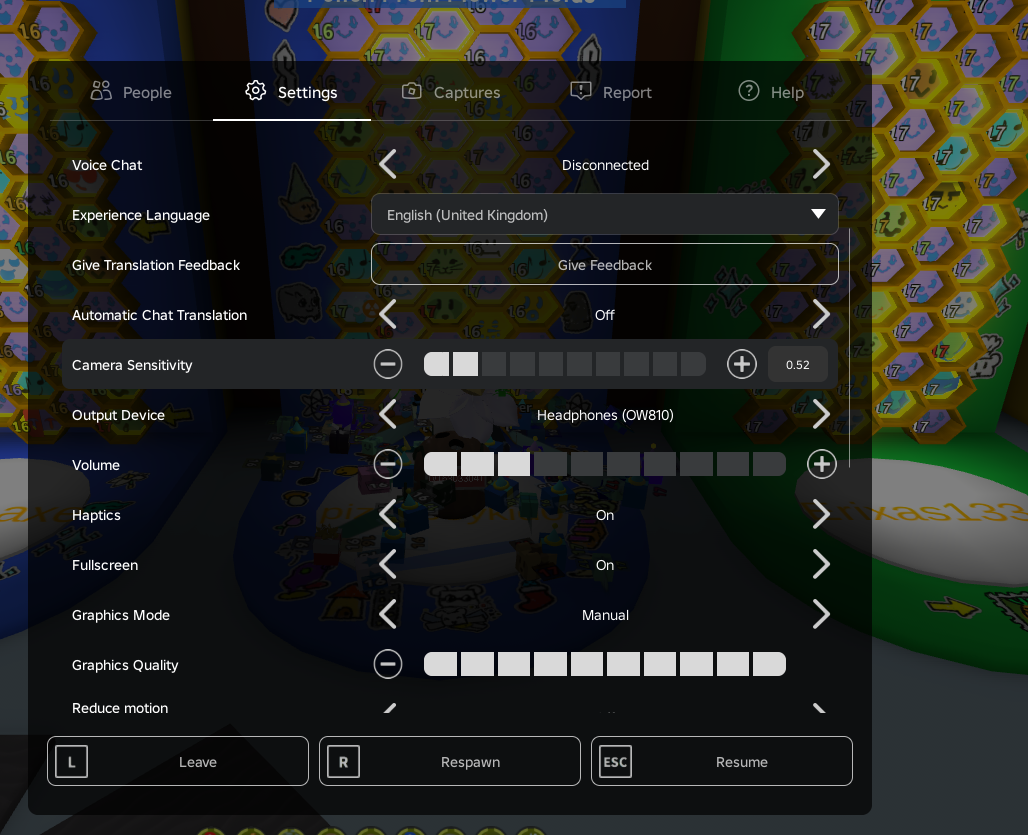Click the Resume button
The width and height of the screenshot is (1028, 835).
pos(722,761)
